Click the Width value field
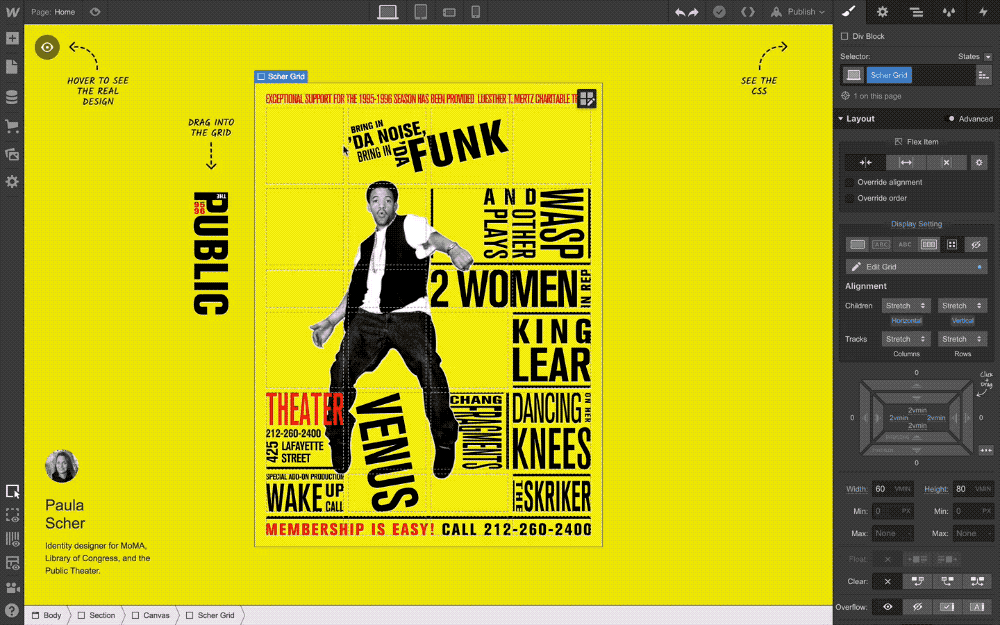The image size is (1000, 625). click(892, 489)
